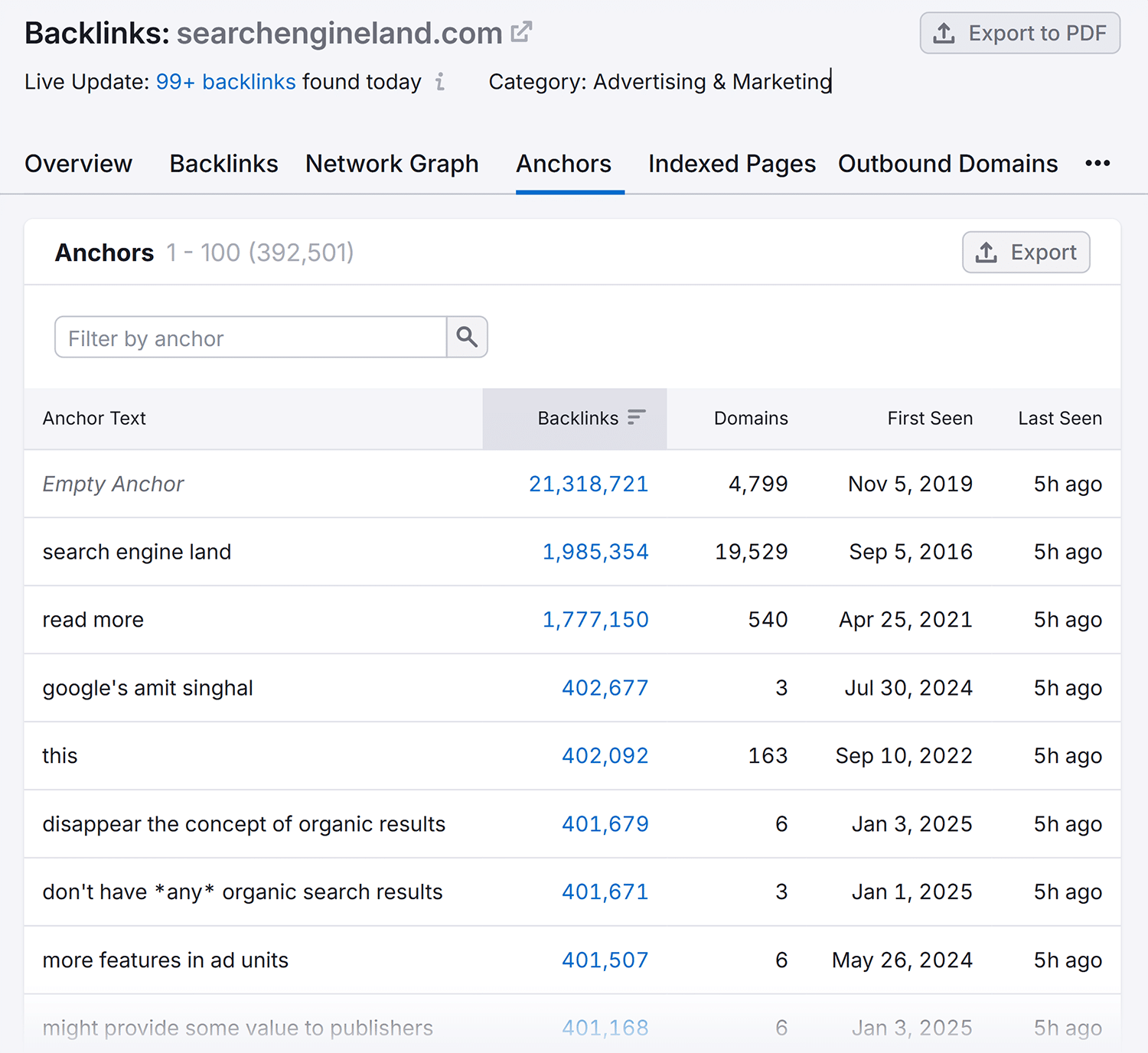Open backlinks count 401,507
Viewport: 1148px width, 1053px height.
[605, 960]
